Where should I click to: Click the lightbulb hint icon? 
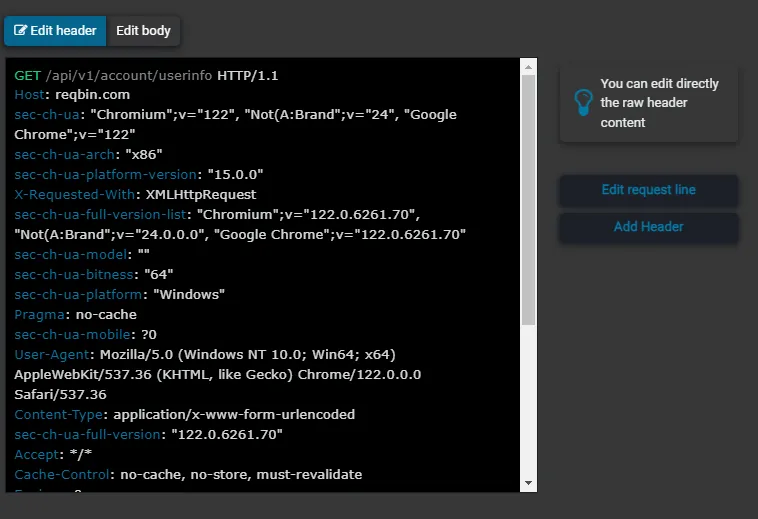pyautogui.click(x=583, y=102)
